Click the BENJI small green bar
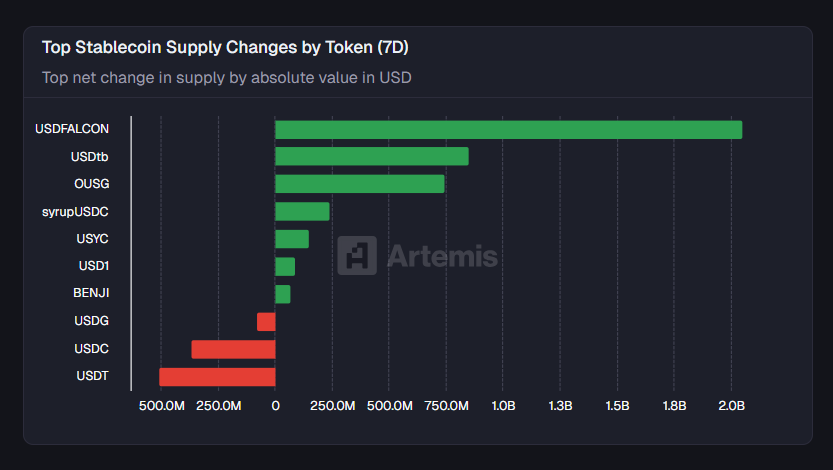The height and width of the screenshot is (470, 833). coord(283,294)
